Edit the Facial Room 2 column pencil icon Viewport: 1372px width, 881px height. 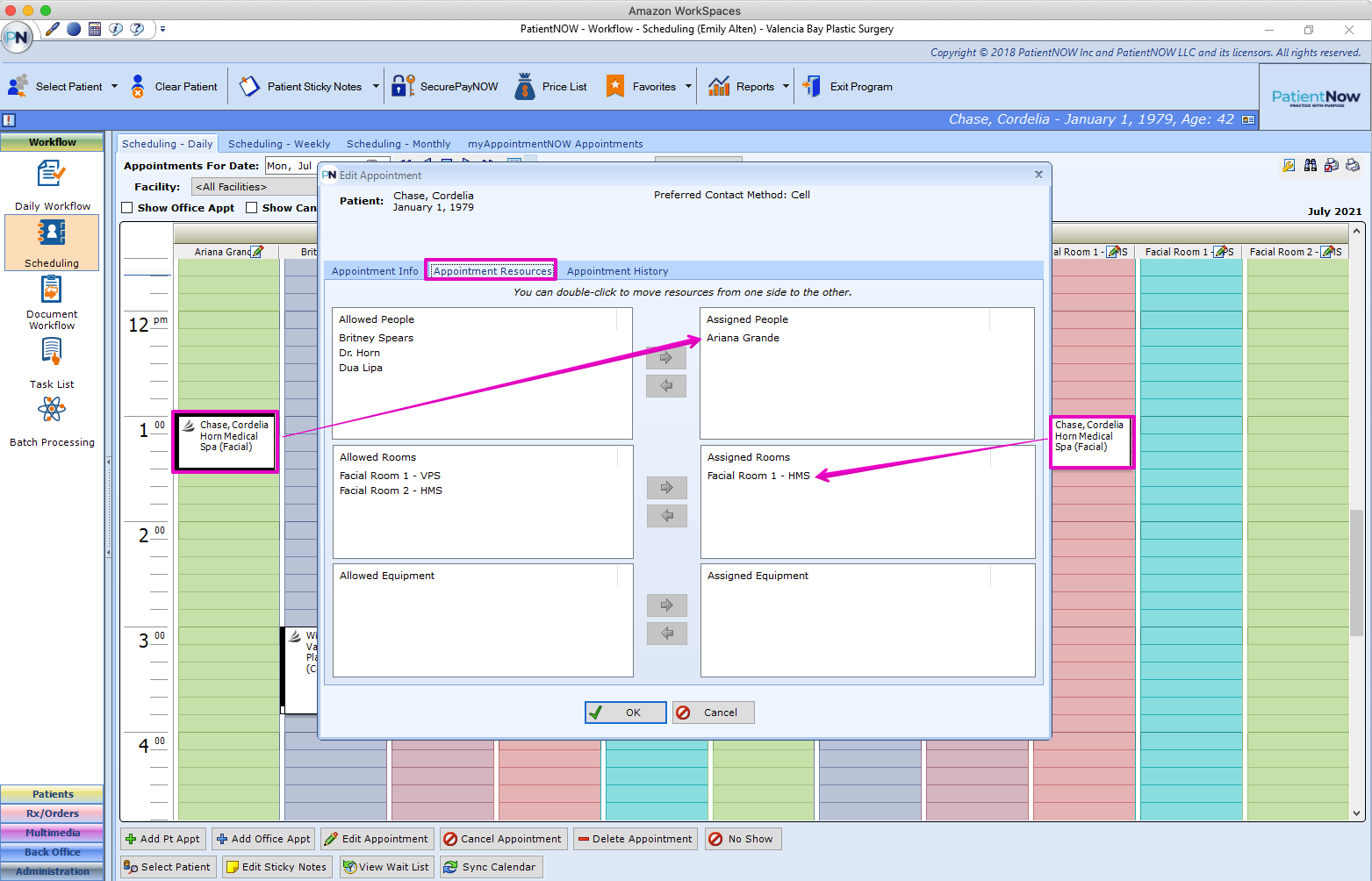1327,252
